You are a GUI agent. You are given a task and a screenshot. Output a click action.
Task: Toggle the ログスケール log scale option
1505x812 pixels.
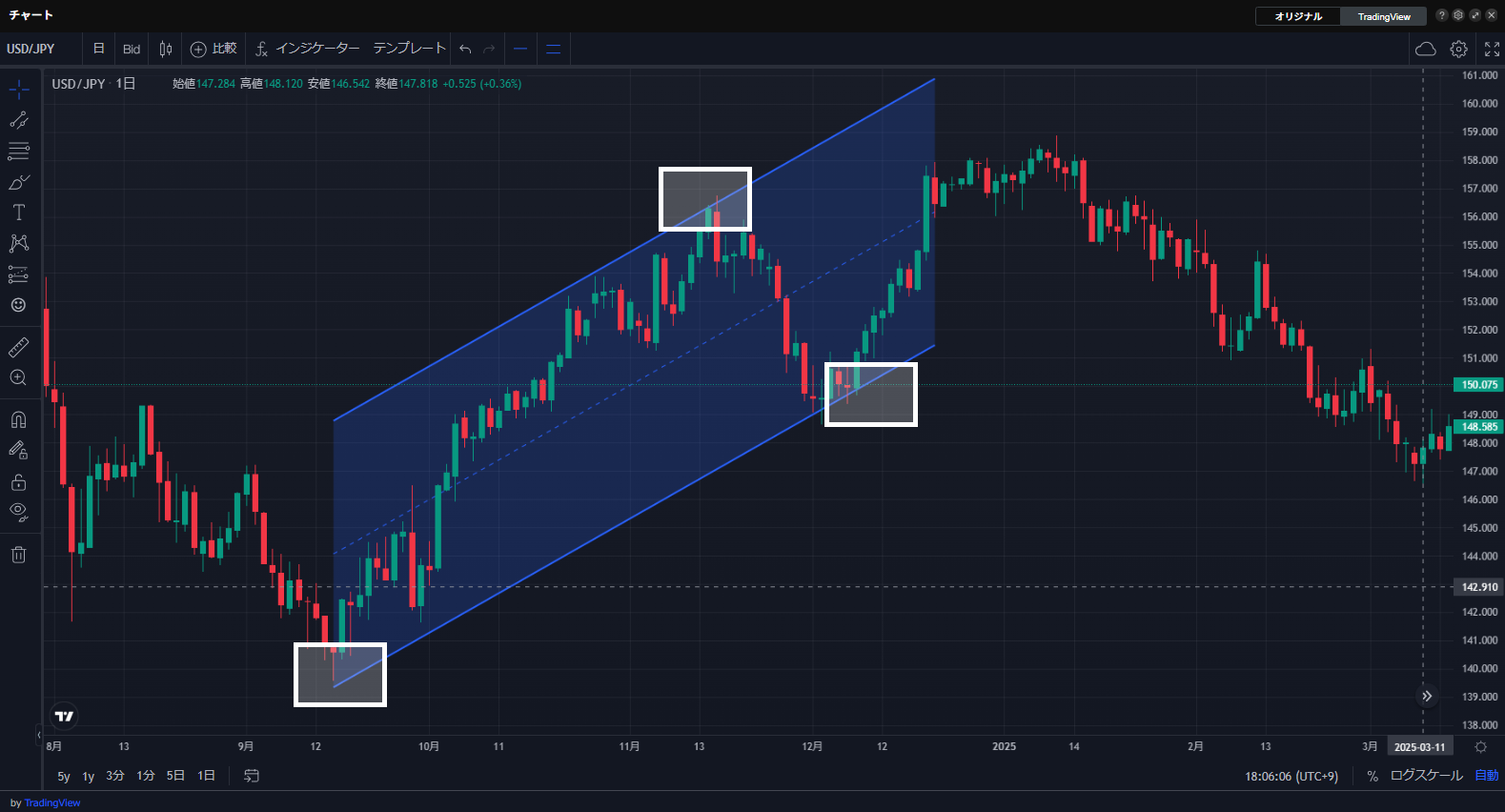click(1426, 776)
